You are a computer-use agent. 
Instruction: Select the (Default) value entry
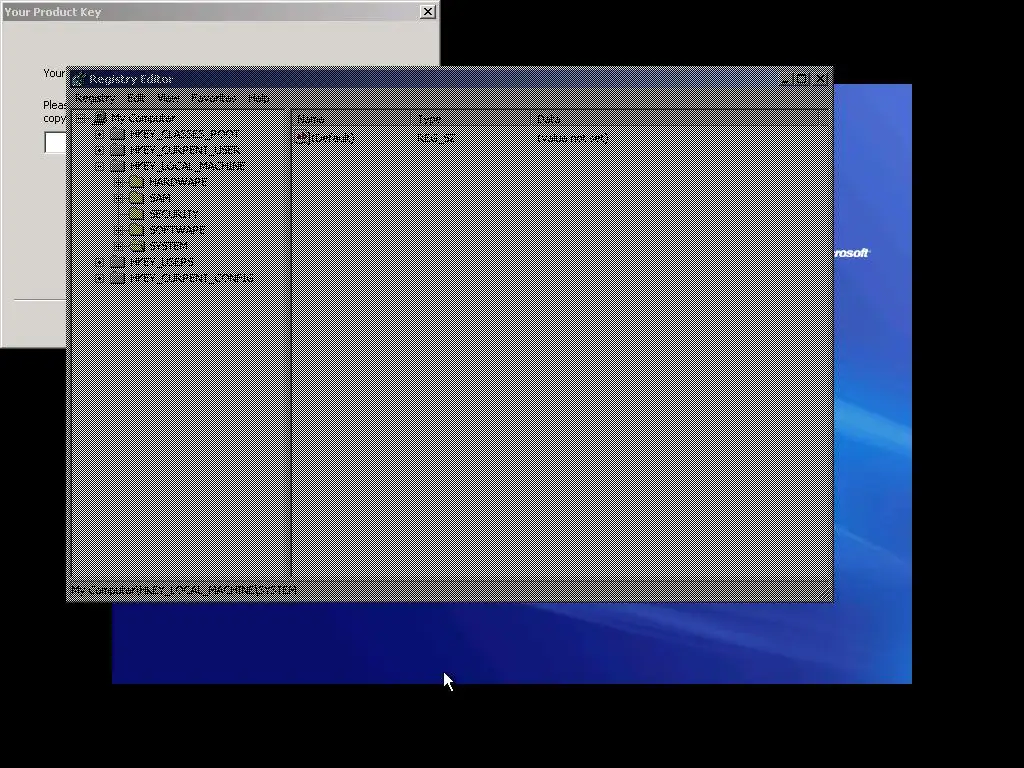click(332, 138)
